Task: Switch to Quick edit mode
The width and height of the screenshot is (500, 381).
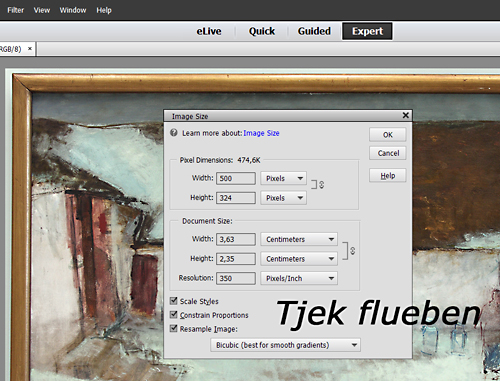Action: coord(262,31)
